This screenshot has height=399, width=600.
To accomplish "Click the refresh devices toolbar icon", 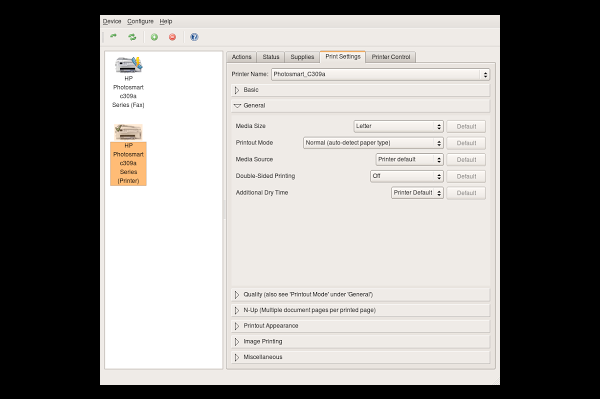I will point(132,37).
